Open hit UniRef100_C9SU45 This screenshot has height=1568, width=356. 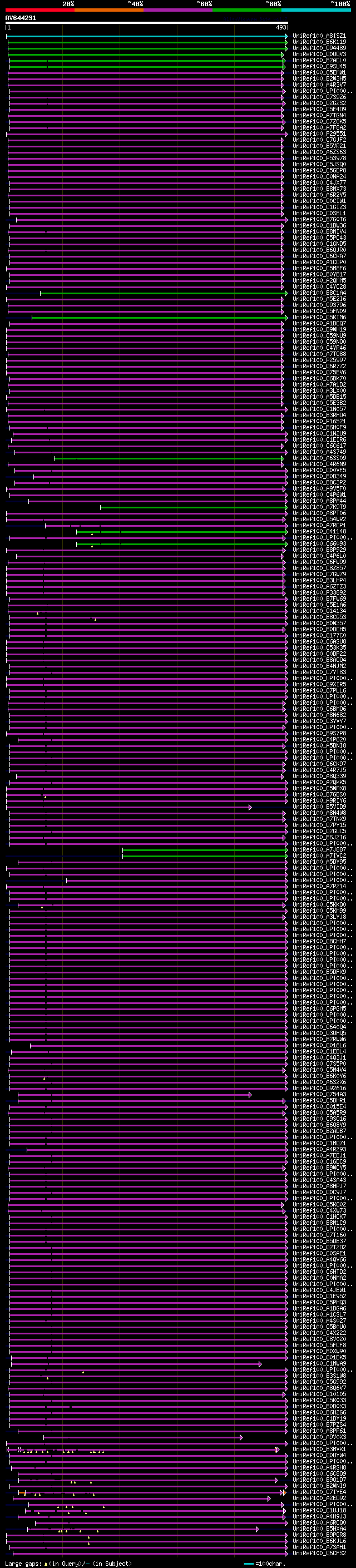tap(319, 66)
